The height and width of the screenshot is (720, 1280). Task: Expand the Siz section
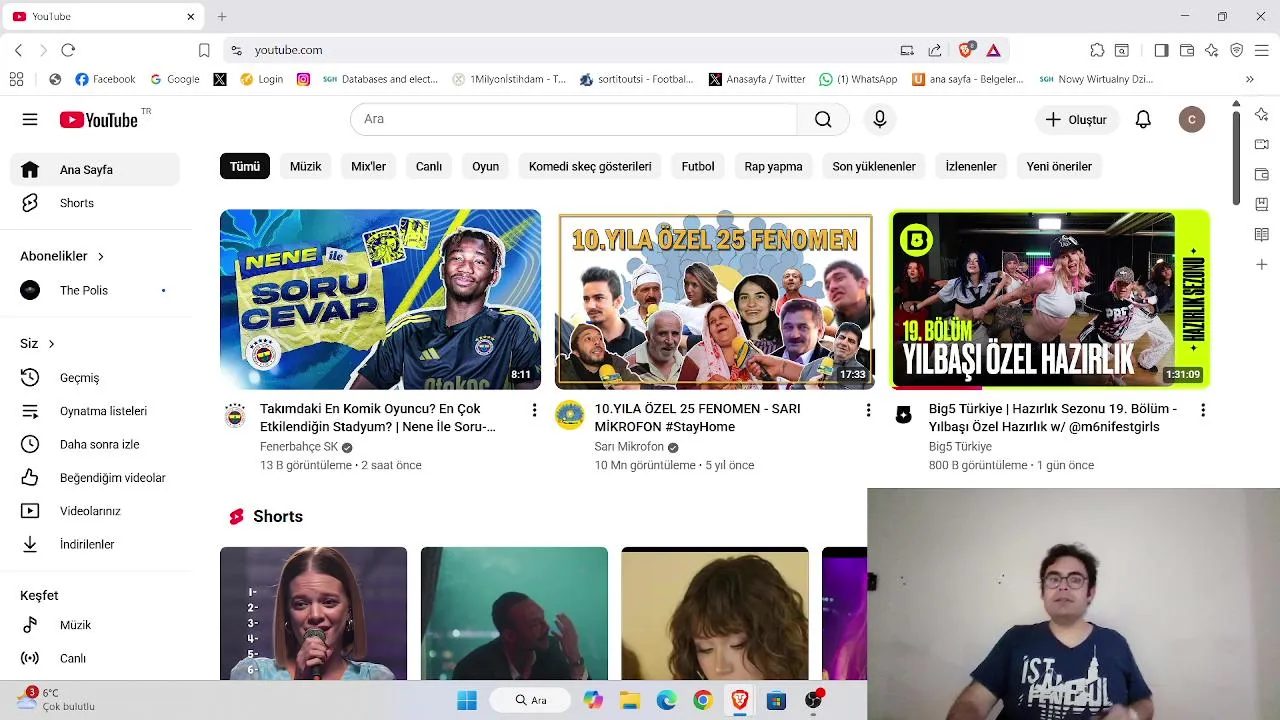pos(38,344)
